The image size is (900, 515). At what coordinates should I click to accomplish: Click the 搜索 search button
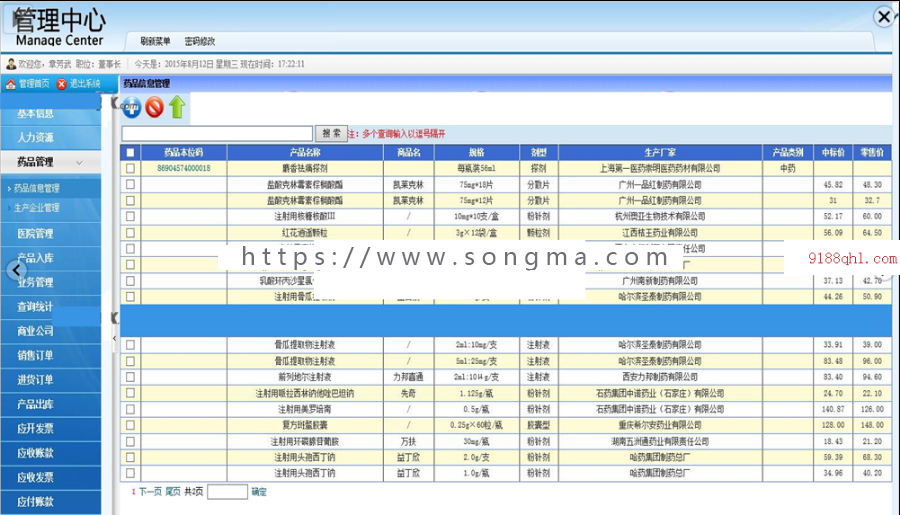point(331,134)
